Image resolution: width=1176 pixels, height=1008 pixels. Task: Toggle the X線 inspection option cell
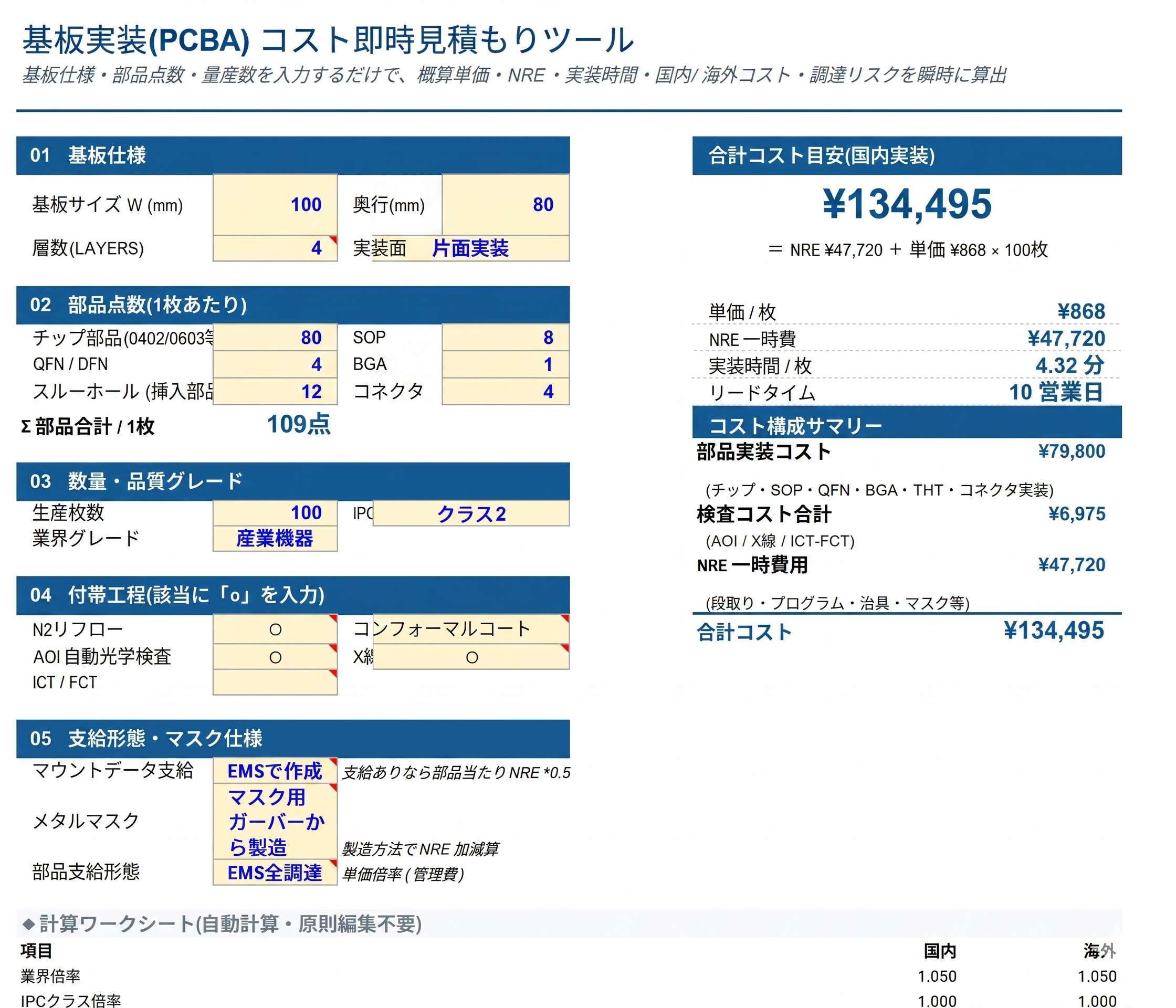click(x=471, y=657)
